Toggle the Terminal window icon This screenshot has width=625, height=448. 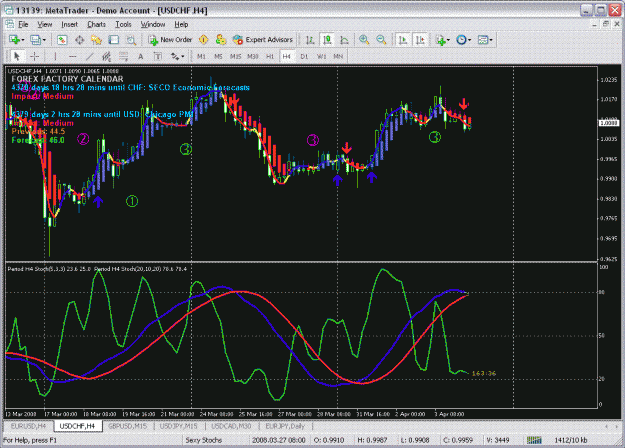coord(114,39)
